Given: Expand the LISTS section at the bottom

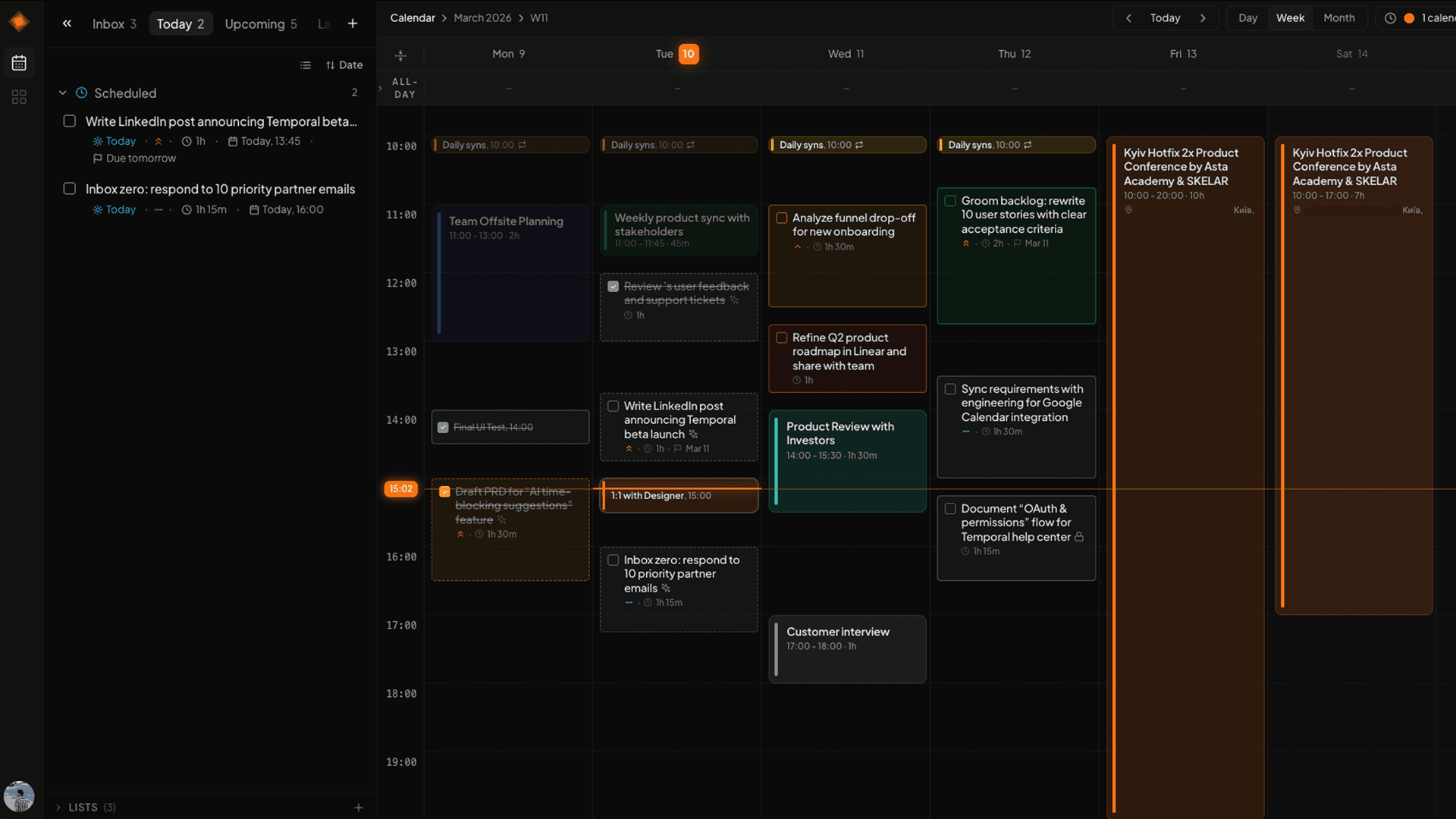Looking at the screenshot, I should click(x=58, y=807).
